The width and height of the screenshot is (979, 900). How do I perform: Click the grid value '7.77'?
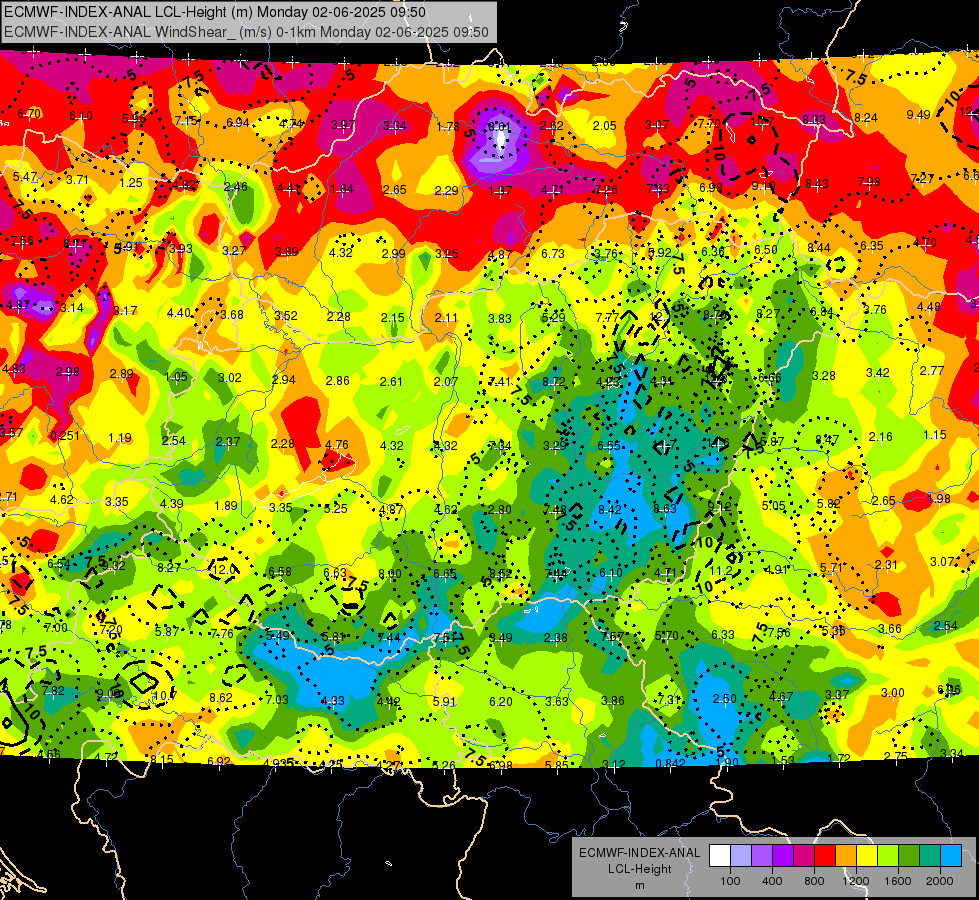click(608, 317)
